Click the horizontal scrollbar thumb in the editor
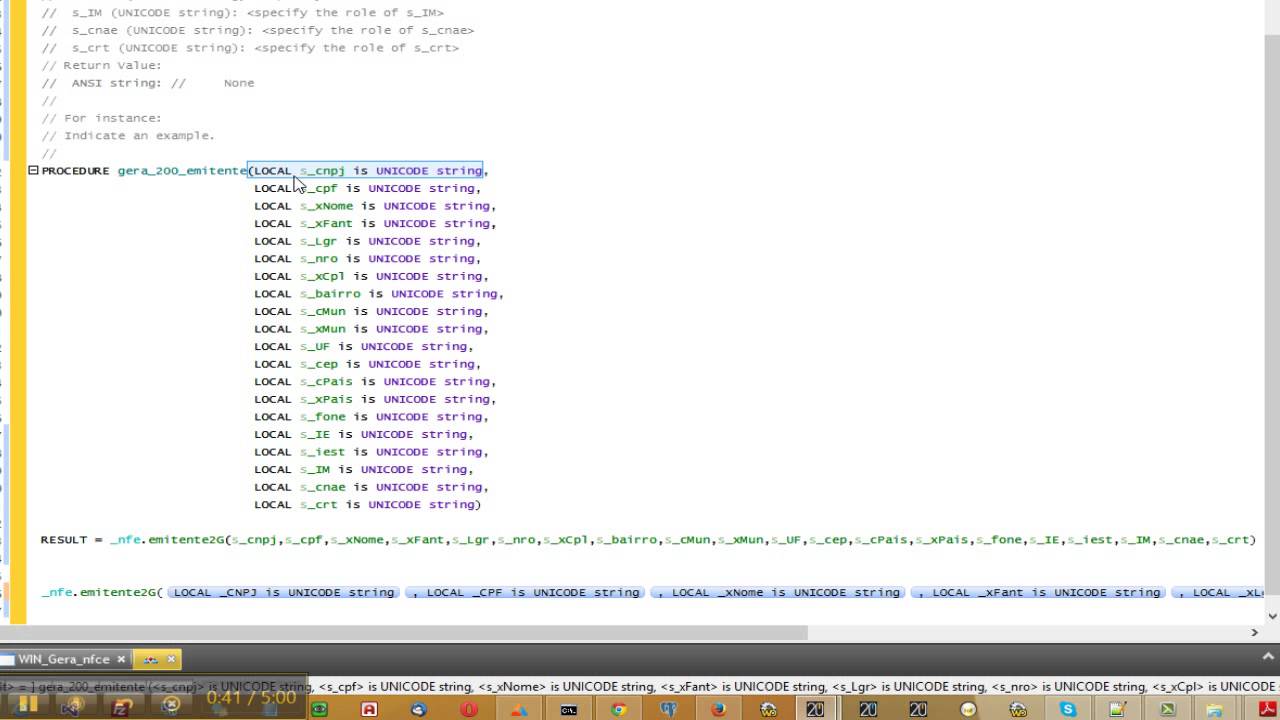Screen dimensions: 1280x720 [x=403, y=632]
